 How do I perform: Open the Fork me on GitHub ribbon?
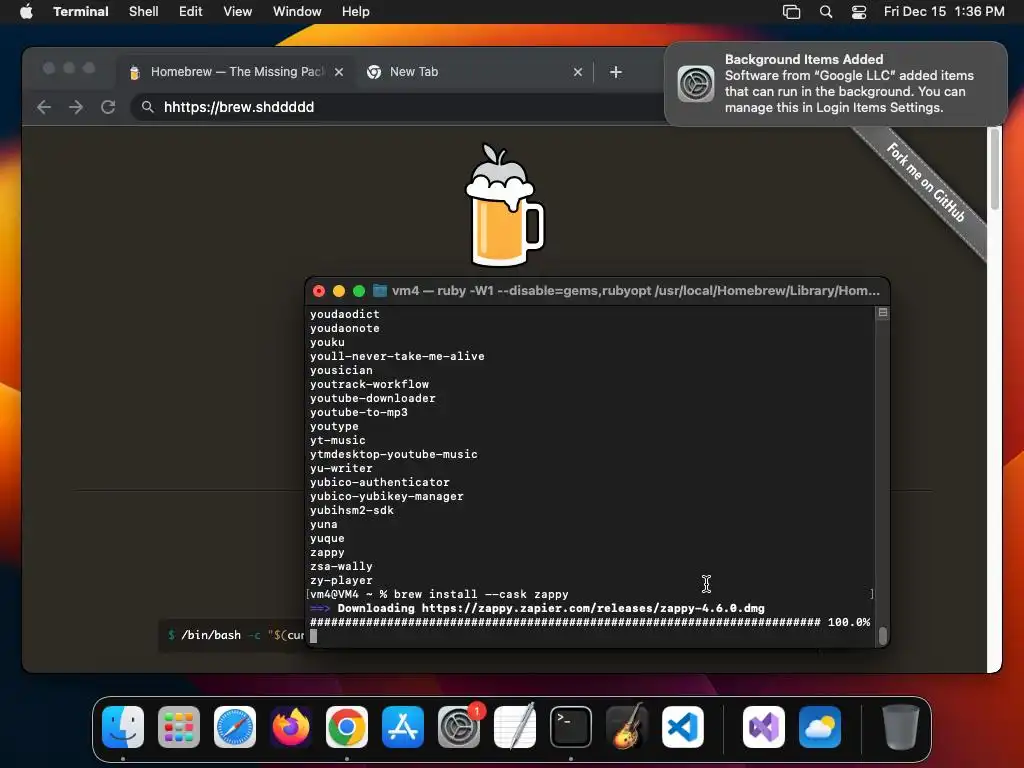point(925,182)
